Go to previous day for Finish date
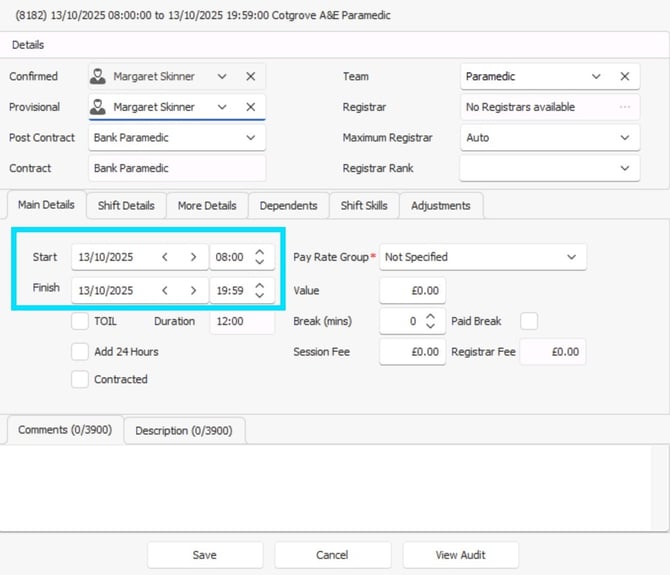Viewport: 670px width, 575px height. pos(166,290)
